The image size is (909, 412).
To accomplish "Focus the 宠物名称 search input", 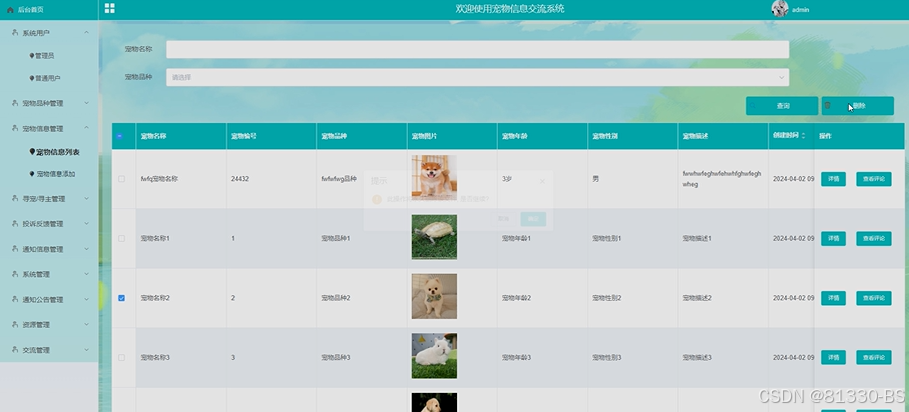I will (477, 49).
